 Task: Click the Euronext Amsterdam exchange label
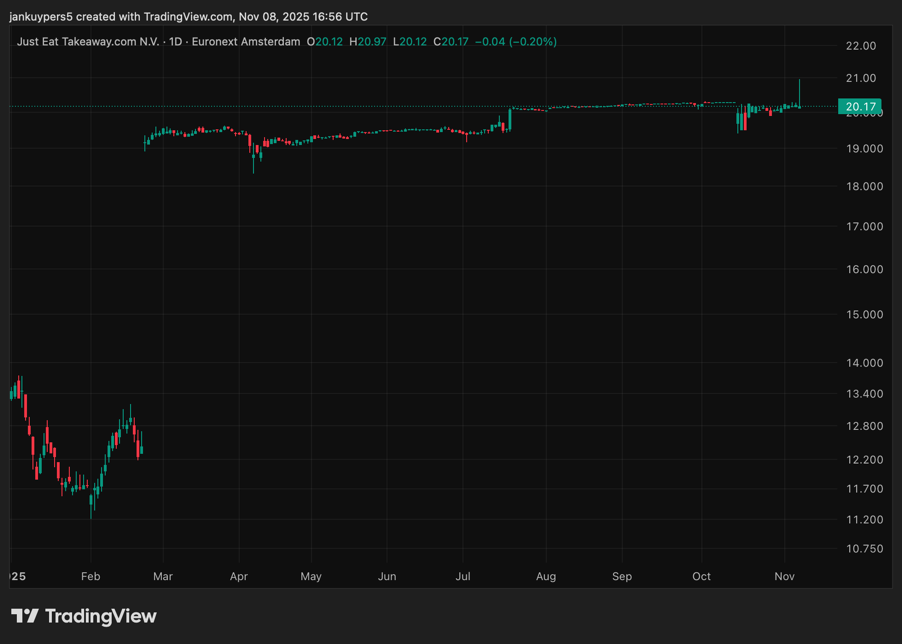tap(246, 42)
